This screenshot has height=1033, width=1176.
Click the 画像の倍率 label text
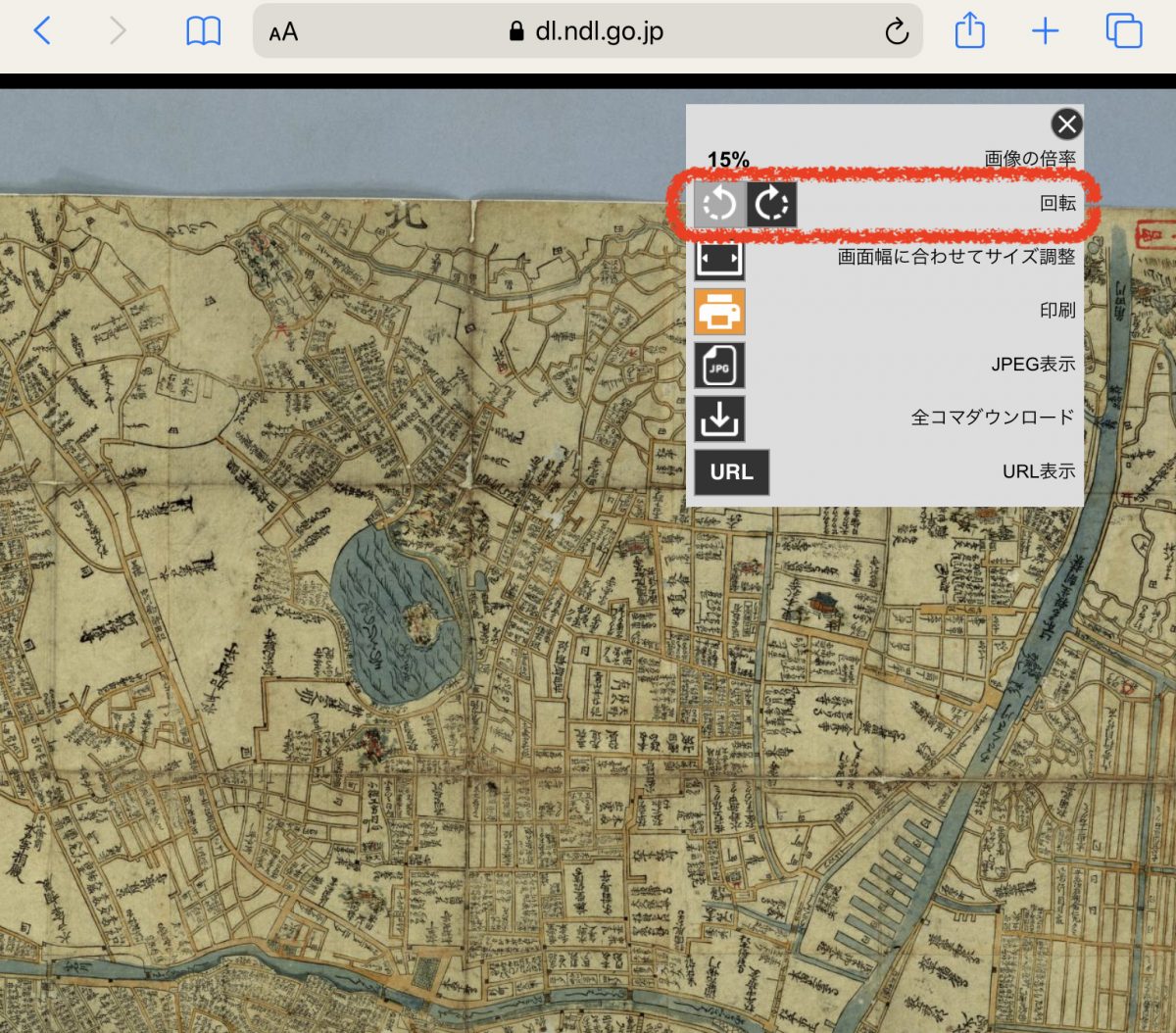click(1029, 159)
